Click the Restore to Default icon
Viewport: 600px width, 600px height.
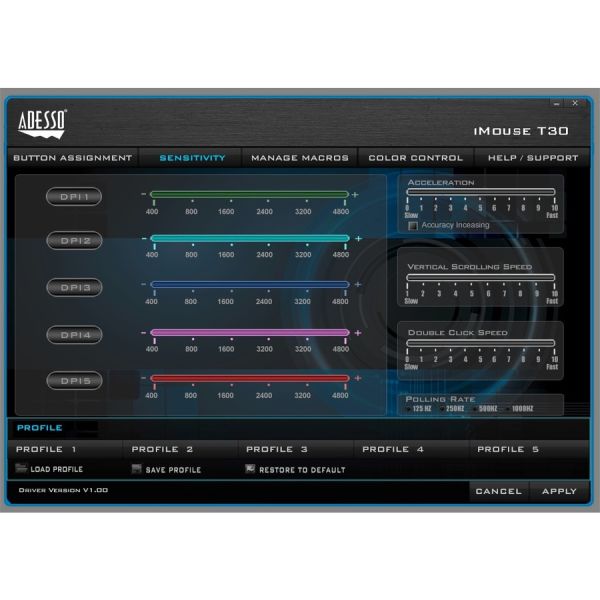(x=250, y=468)
